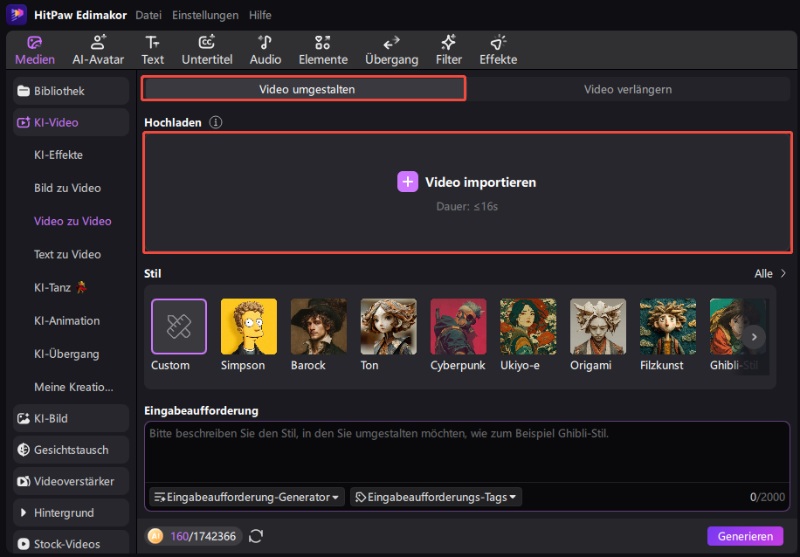
Task: Expand the Eingabeaufforderung-Generator dropdown
Action: [x=246, y=496]
